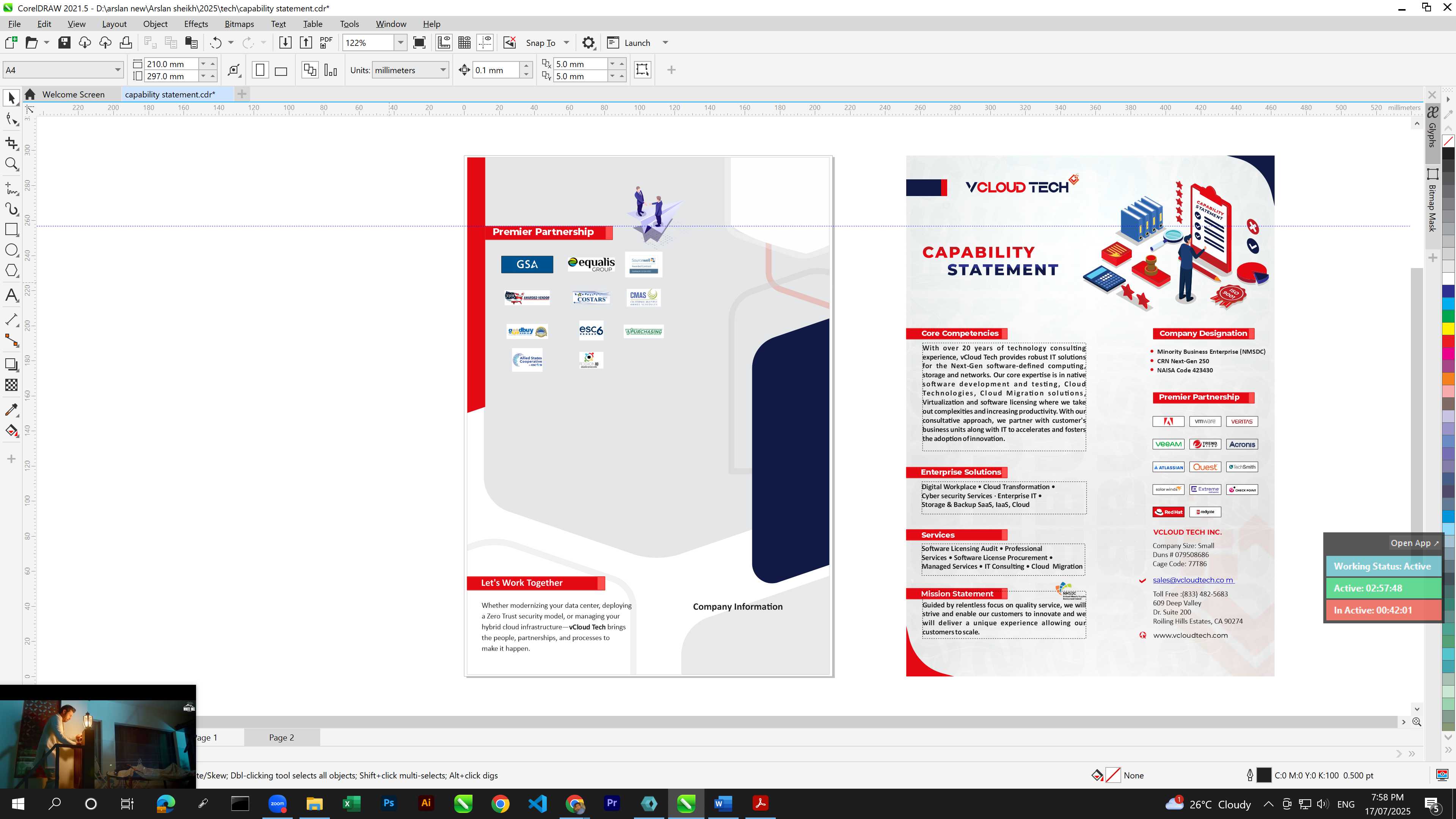Open the Effects menu
This screenshot has height=819, width=1456.
pyautogui.click(x=196, y=24)
